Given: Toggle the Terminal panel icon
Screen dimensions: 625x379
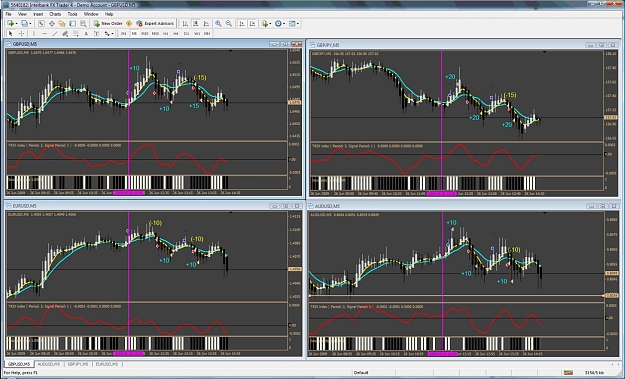Looking at the screenshot, I should (x=73, y=24).
